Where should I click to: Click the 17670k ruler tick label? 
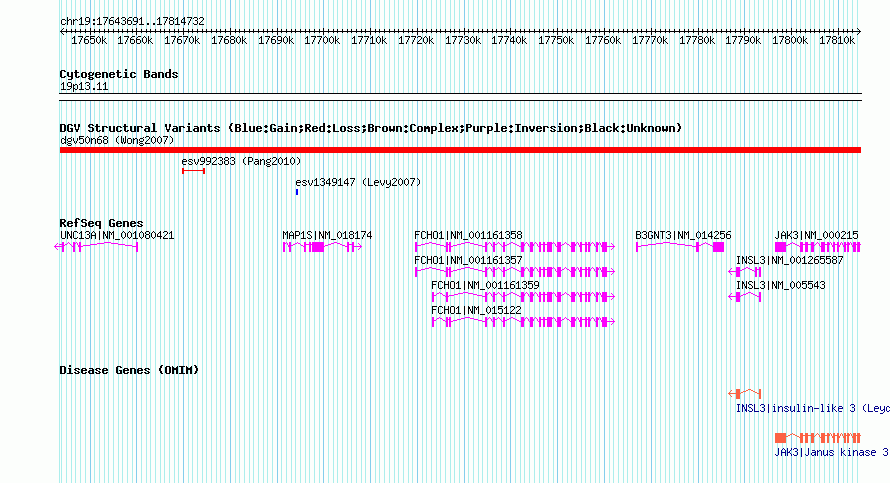182,40
